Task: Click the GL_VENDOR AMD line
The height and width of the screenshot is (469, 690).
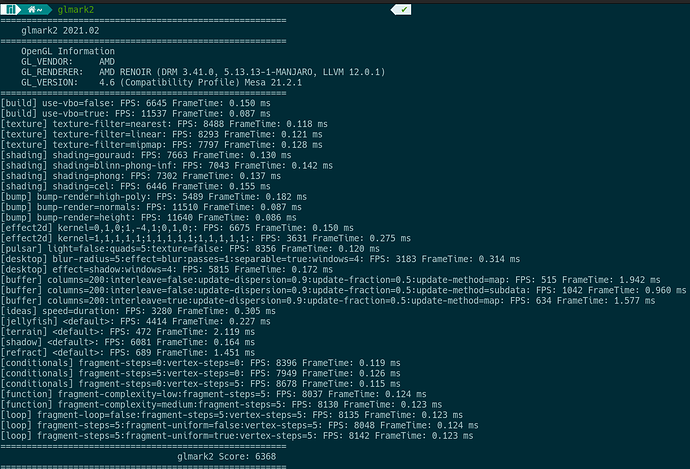Action: click(68, 62)
